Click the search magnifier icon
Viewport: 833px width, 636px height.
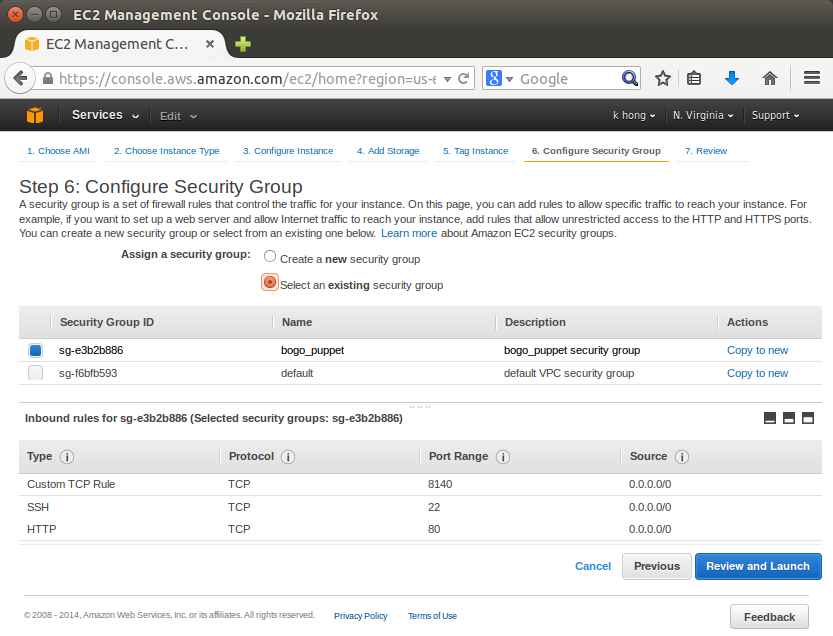coord(630,79)
